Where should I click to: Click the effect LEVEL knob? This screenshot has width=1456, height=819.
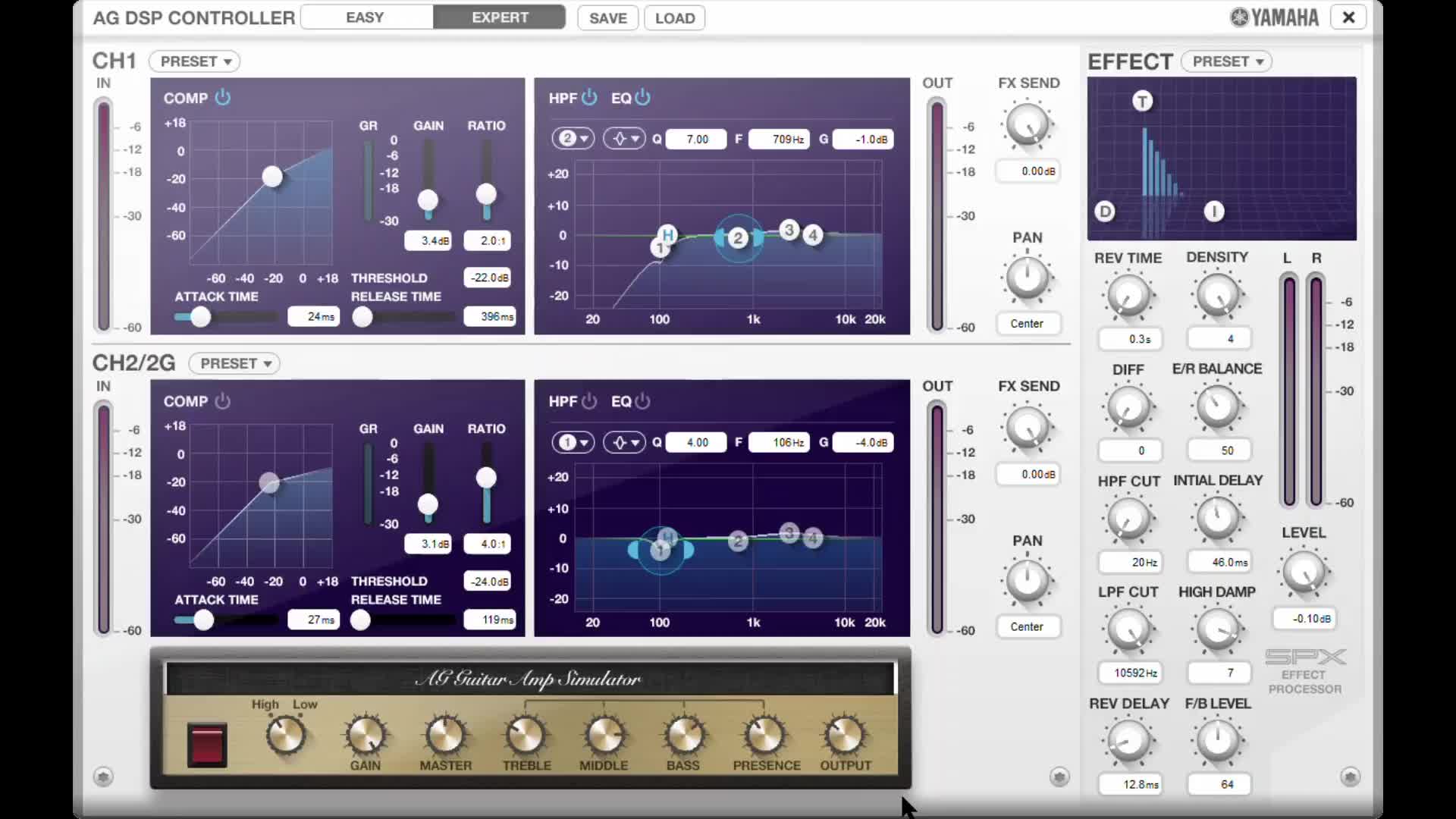pos(1304,573)
